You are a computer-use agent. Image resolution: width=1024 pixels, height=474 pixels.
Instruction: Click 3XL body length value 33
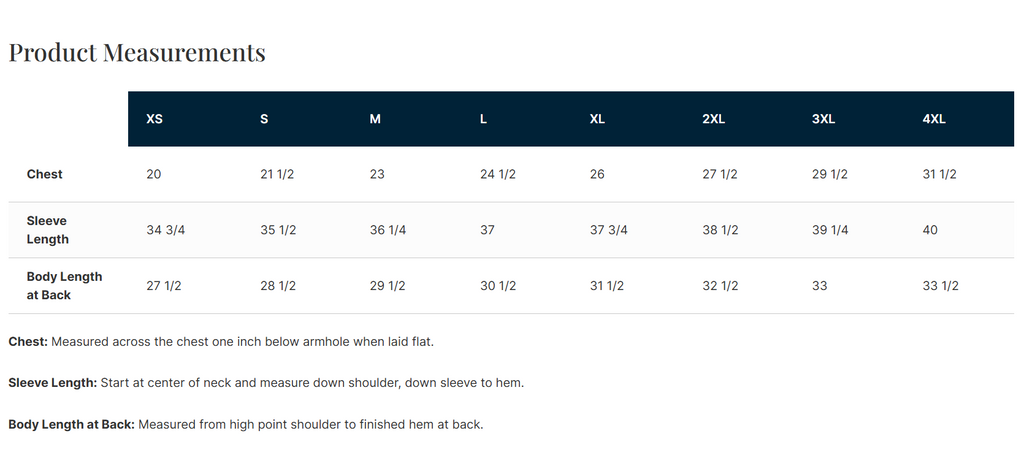[x=820, y=286]
